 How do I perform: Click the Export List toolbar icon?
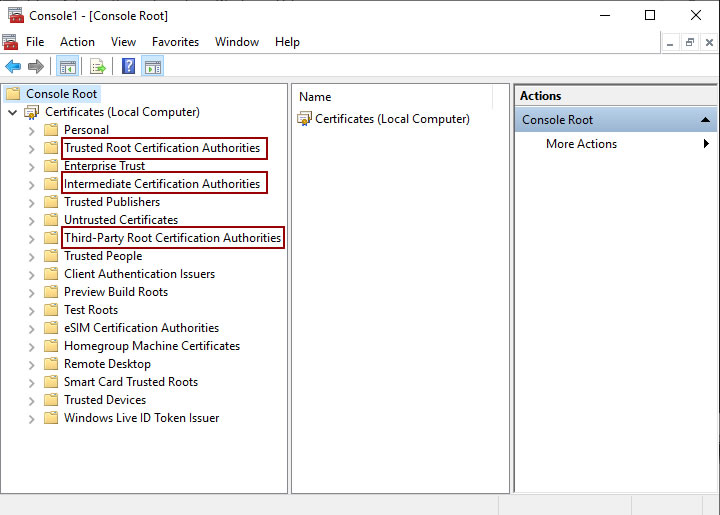point(97,67)
